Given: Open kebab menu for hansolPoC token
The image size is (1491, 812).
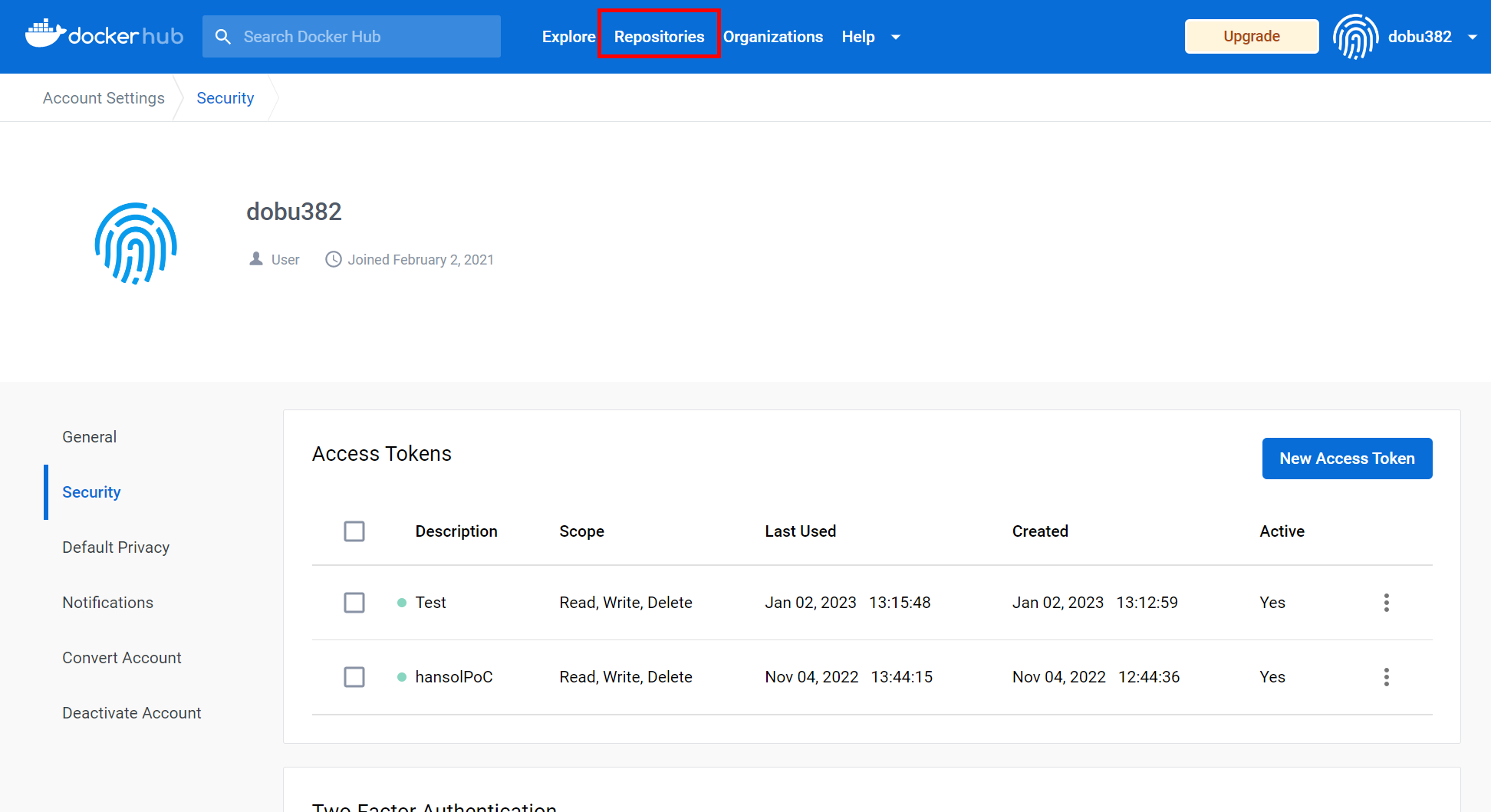Looking at the screenshot, I should pos(1386,677).
